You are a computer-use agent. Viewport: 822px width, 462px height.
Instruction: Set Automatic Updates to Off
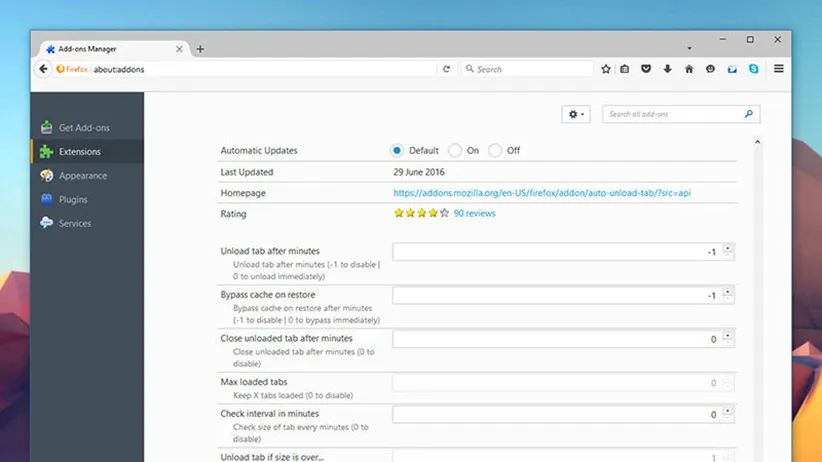point(495,150)
